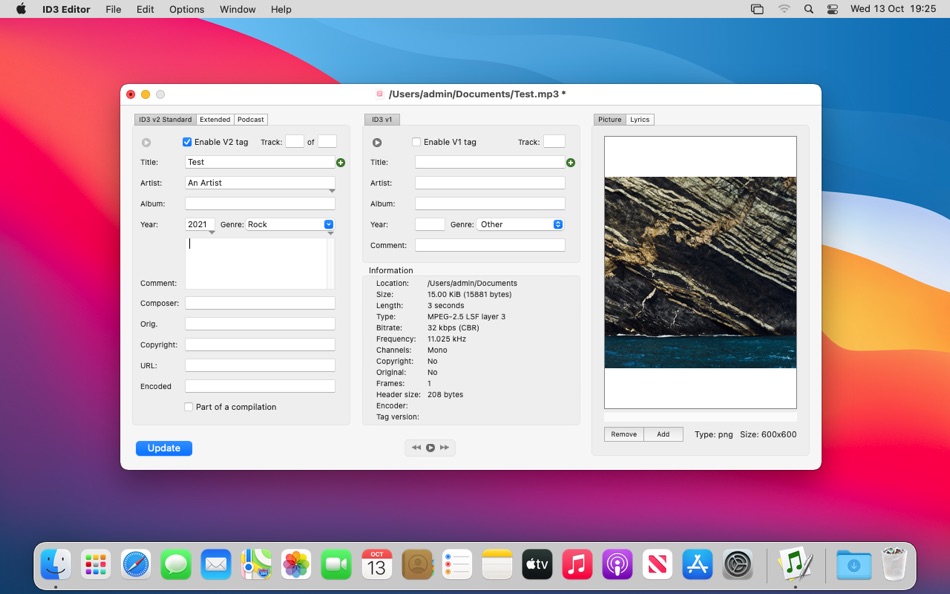This screenshot has height=594, width=950.
Task: Enable the V1 tag checkbox
Action: click(417, 142)
